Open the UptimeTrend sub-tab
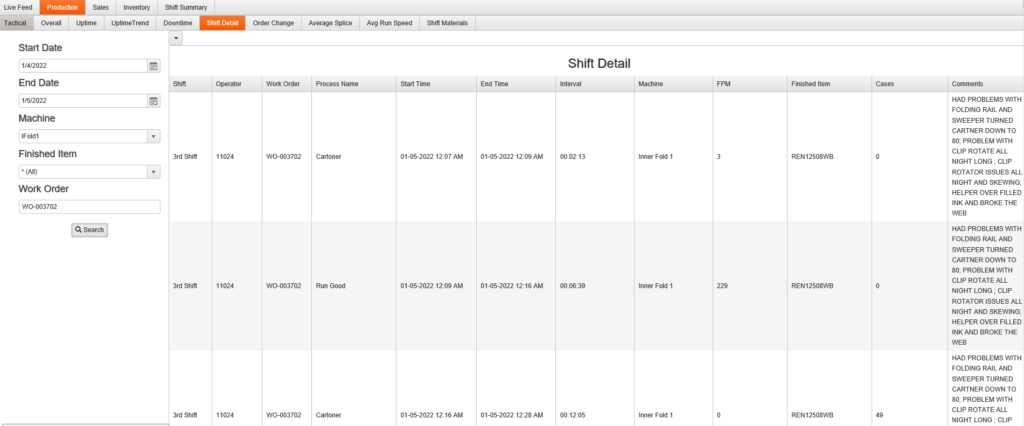The width and height of the screenshot is (1024, 426). pyautogui.click(x=130, y=23)
